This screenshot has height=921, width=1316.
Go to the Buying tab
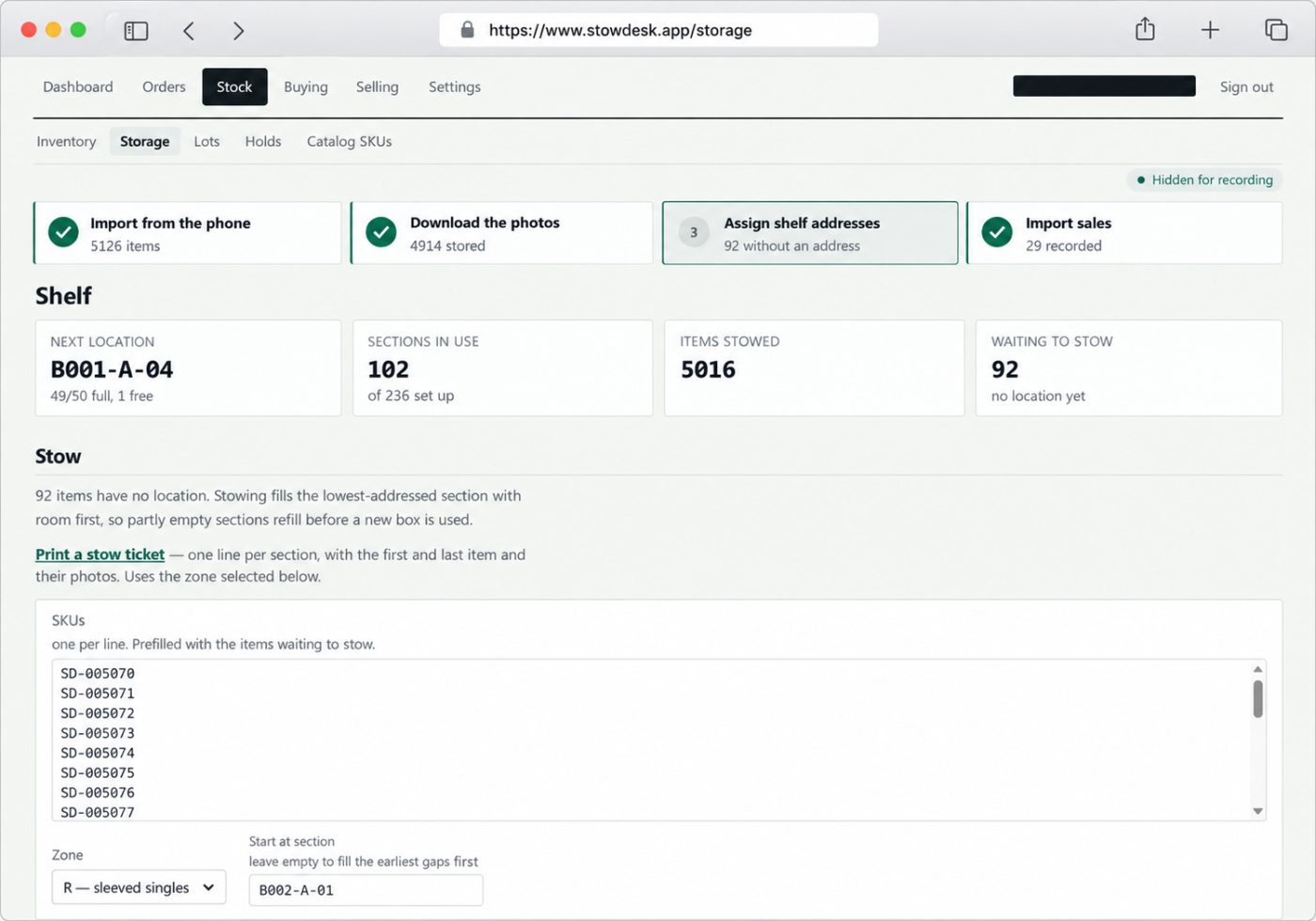[305, 86]
